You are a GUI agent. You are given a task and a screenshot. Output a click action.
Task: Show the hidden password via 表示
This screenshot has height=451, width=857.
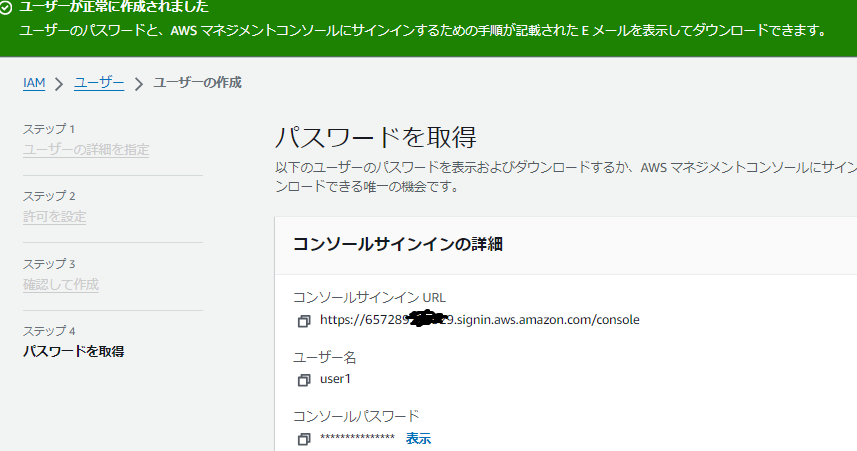click(x=418, y=438)
